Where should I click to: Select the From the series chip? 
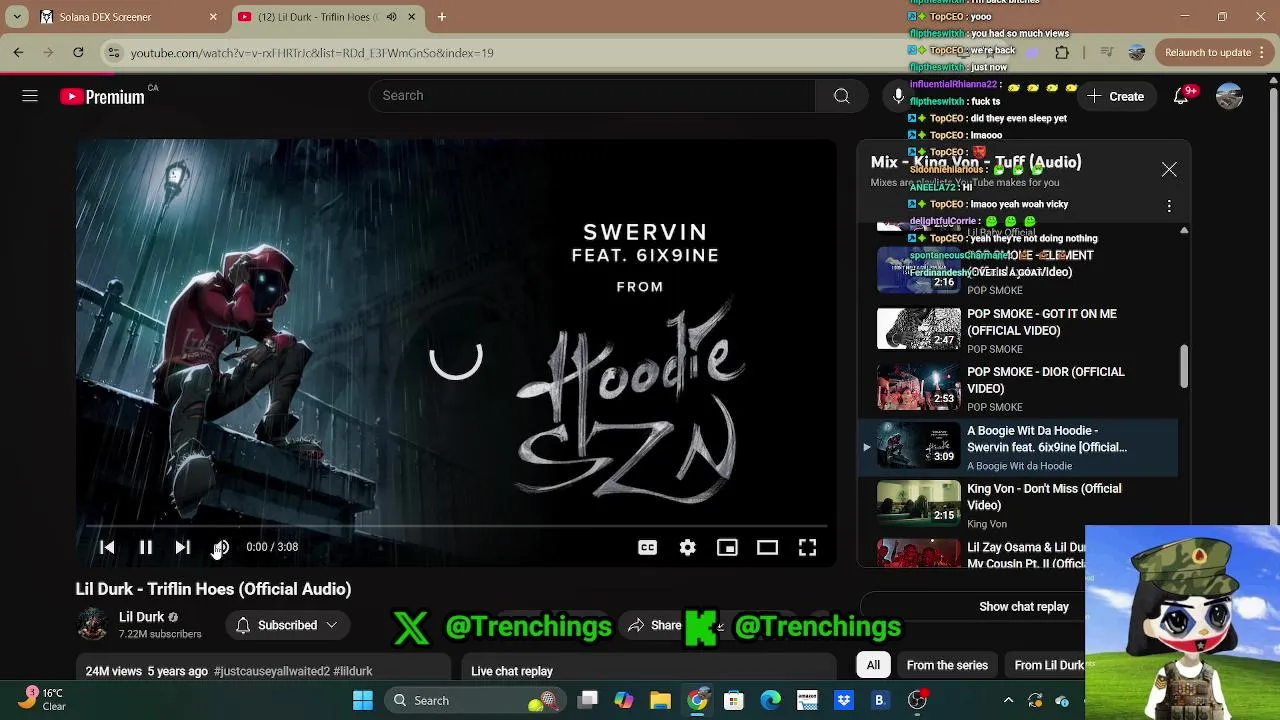(947, 665)
